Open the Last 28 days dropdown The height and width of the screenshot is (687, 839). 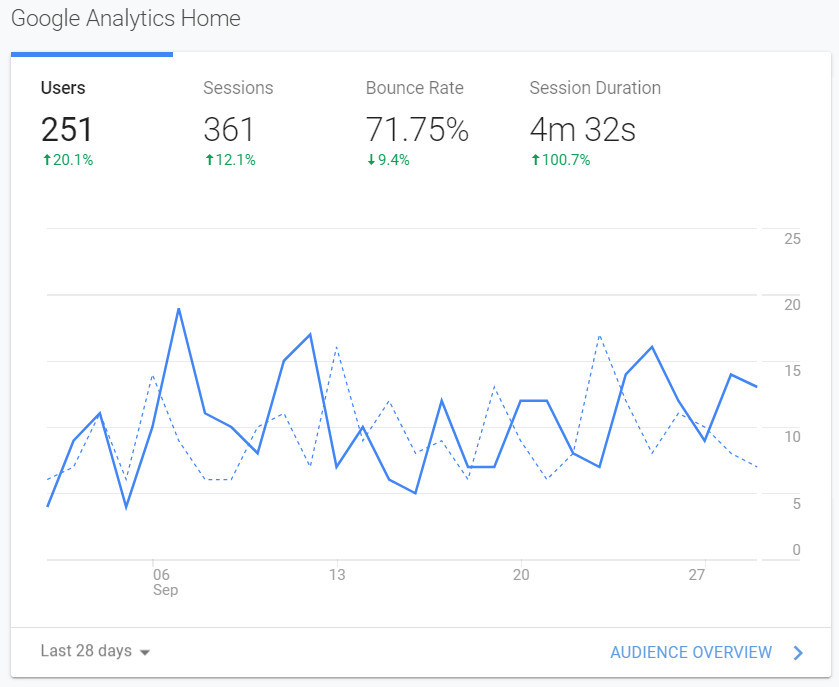(x=95, y=651)
